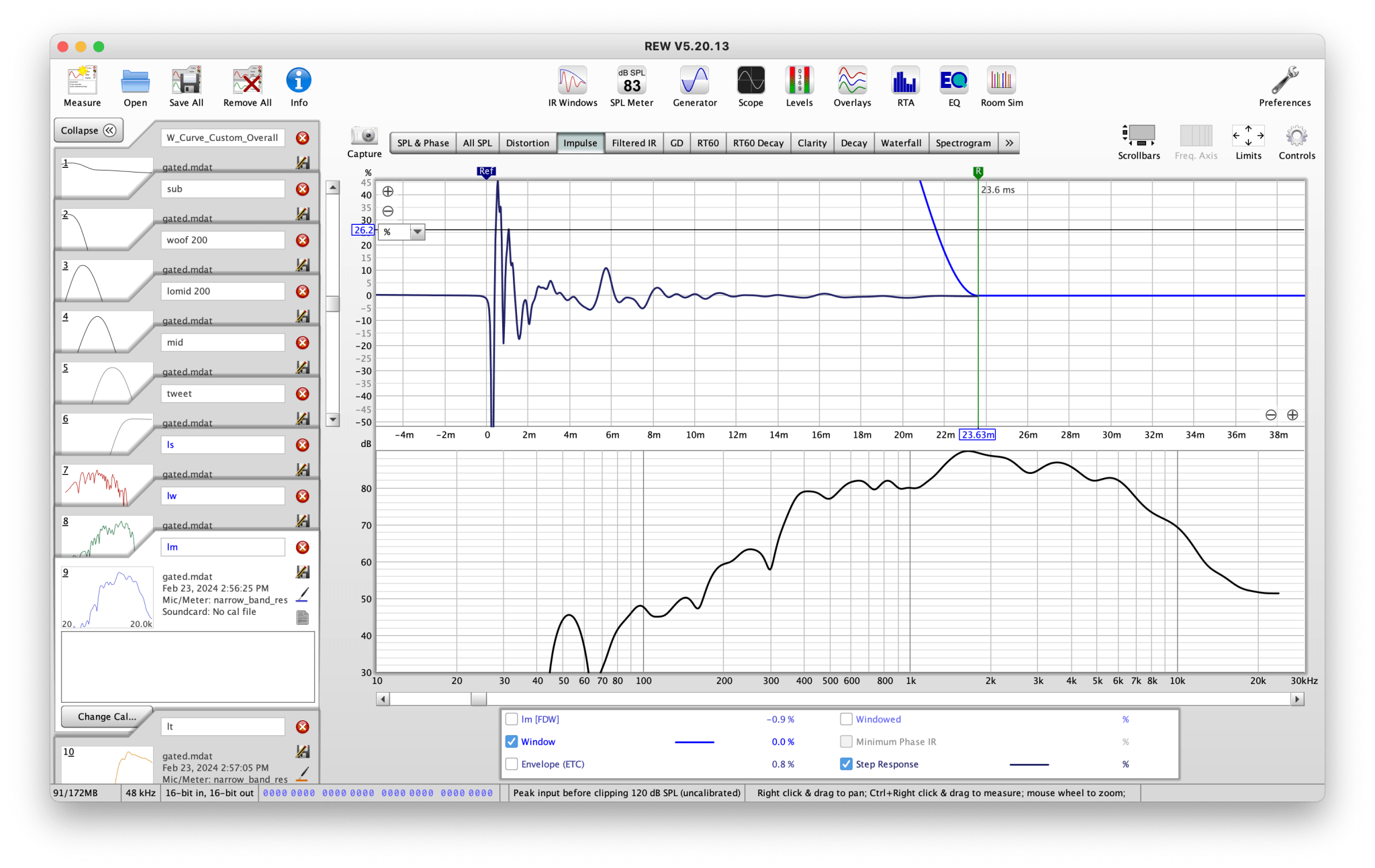Screen dimensions: 1375x868
Task: Open the Measure tool
Action: [x=82, y=86]
